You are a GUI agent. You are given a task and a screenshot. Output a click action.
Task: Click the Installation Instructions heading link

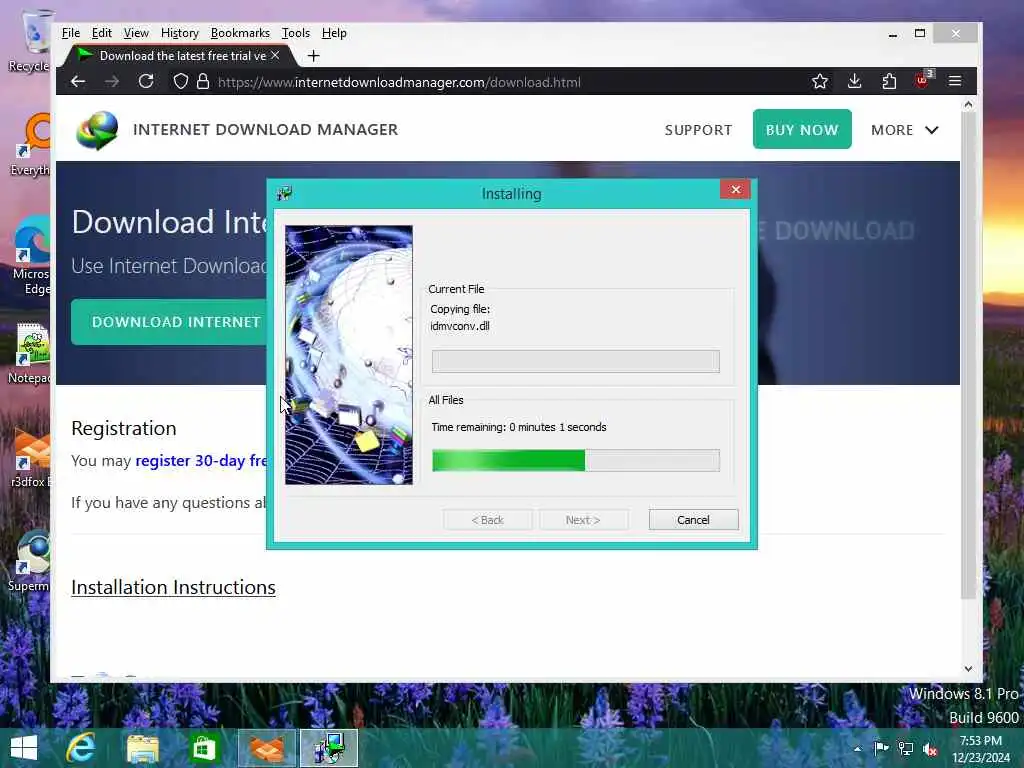[173, 587]
